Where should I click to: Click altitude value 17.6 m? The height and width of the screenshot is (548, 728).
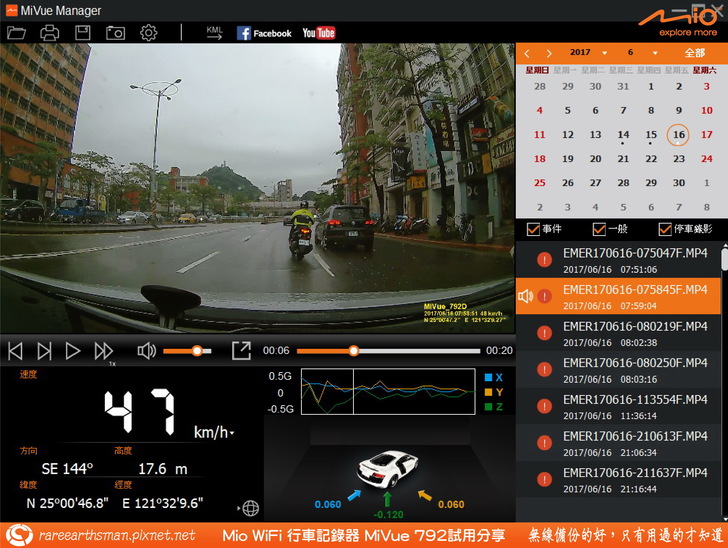tap(163, 469)
